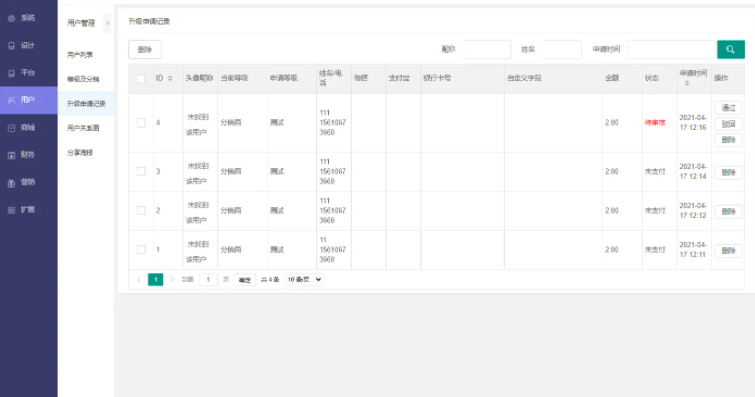Screen dimensions: 755x397
Task: Open 用户关系图 in the submenu
Action: 83,128
